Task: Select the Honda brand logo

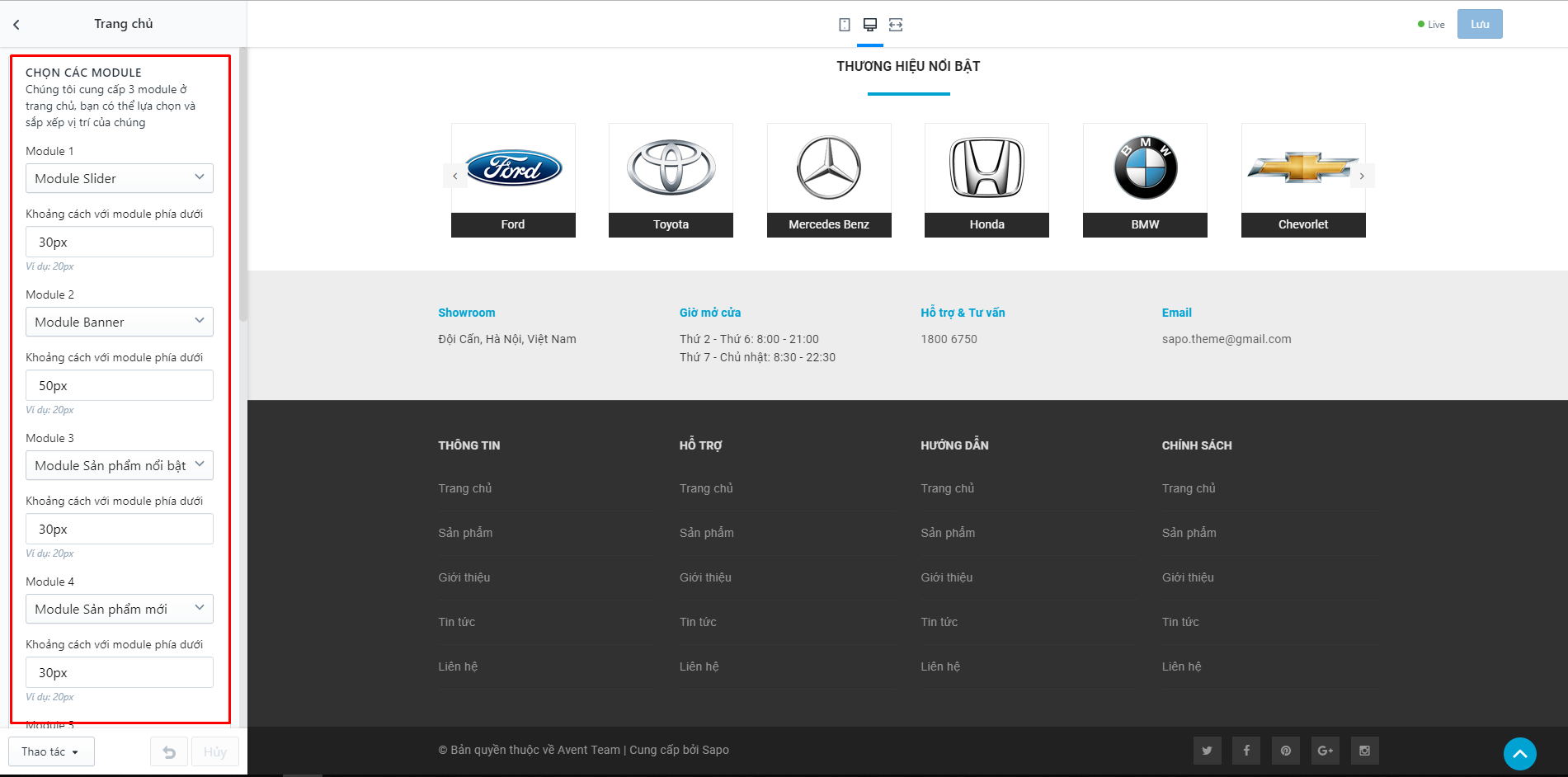Action: [986, 168]
